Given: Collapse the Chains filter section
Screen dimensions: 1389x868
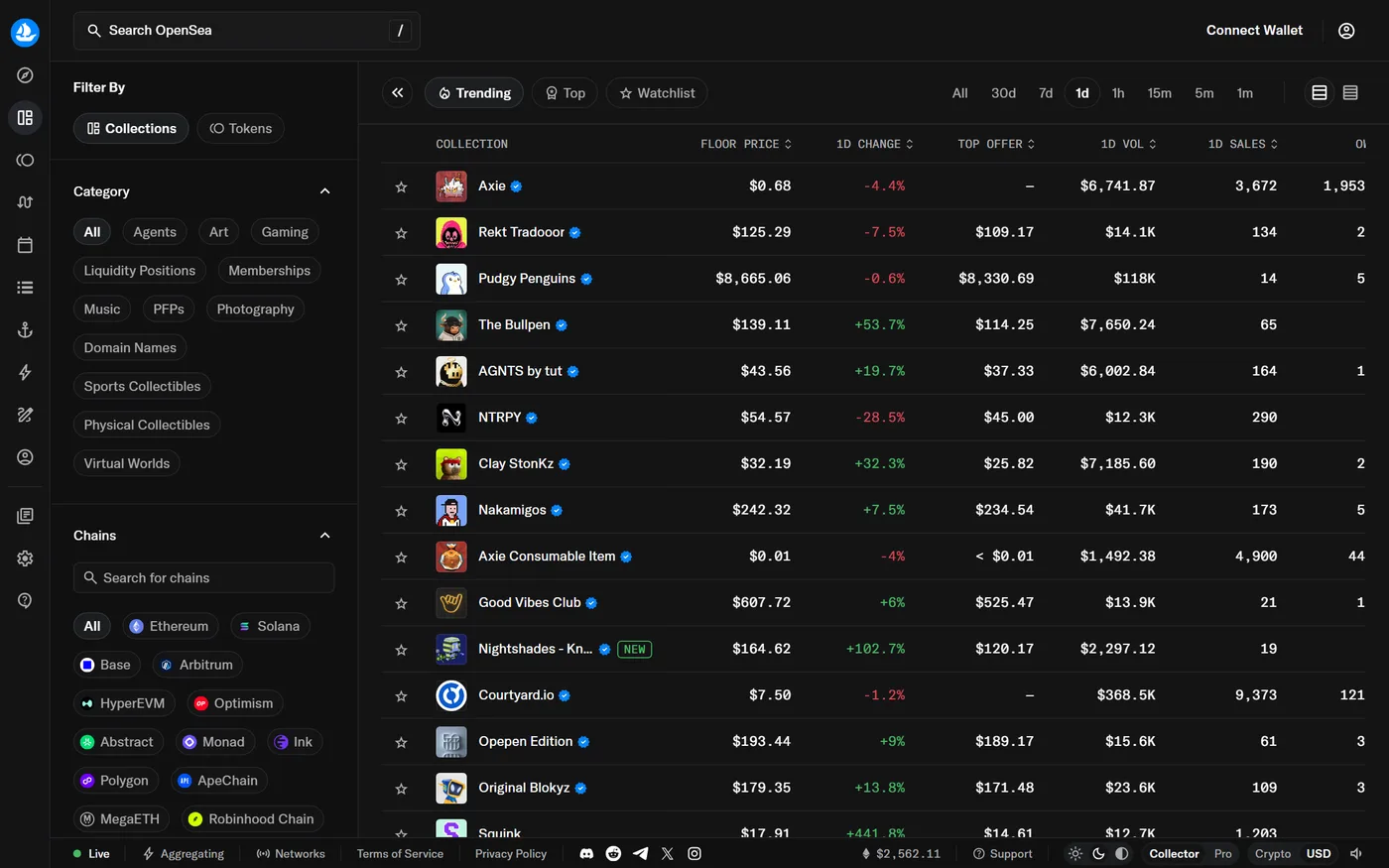Looking at the screenshot, I should point(324,536).
